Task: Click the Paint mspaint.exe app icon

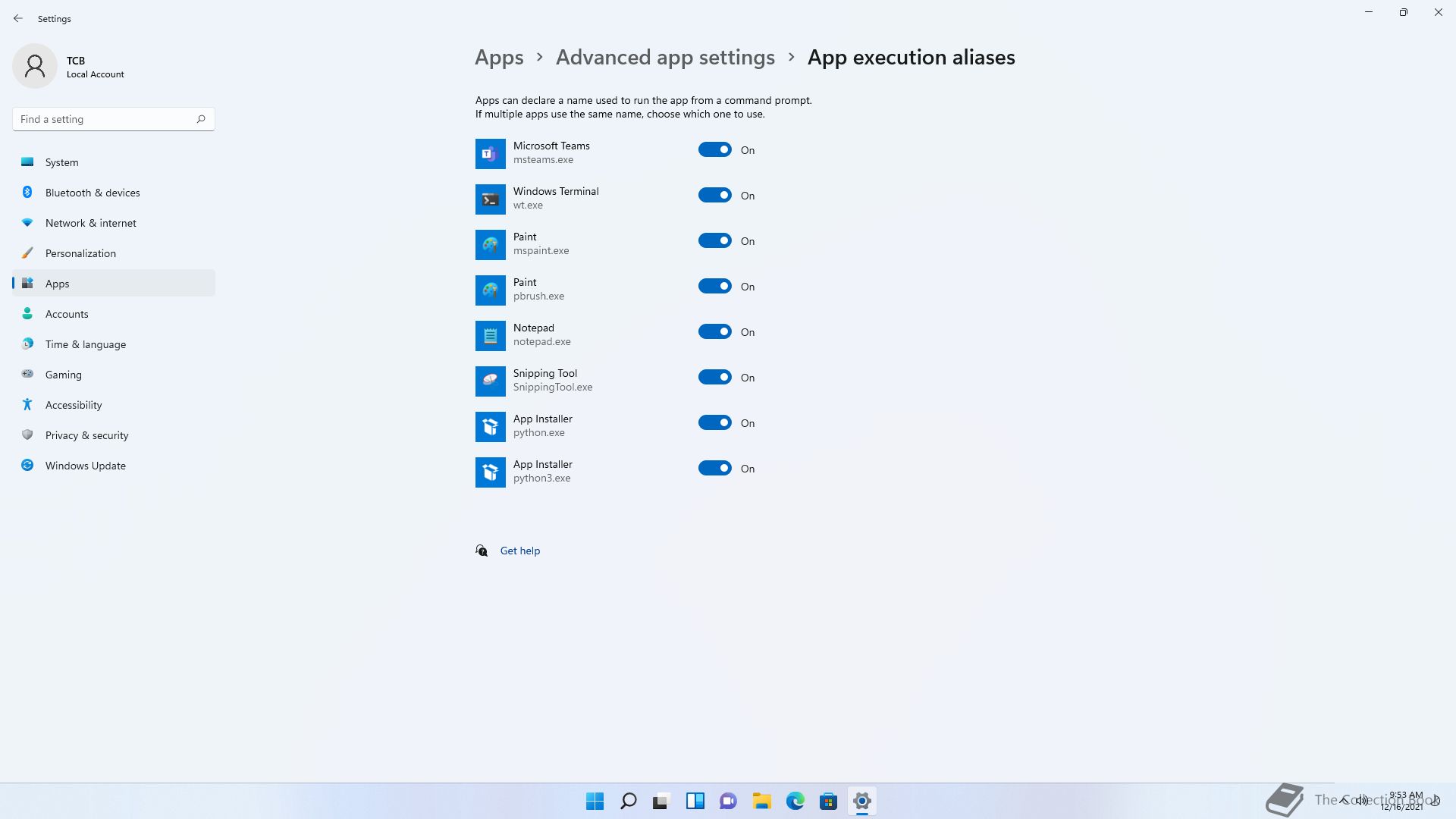Action: click(490, 245)
